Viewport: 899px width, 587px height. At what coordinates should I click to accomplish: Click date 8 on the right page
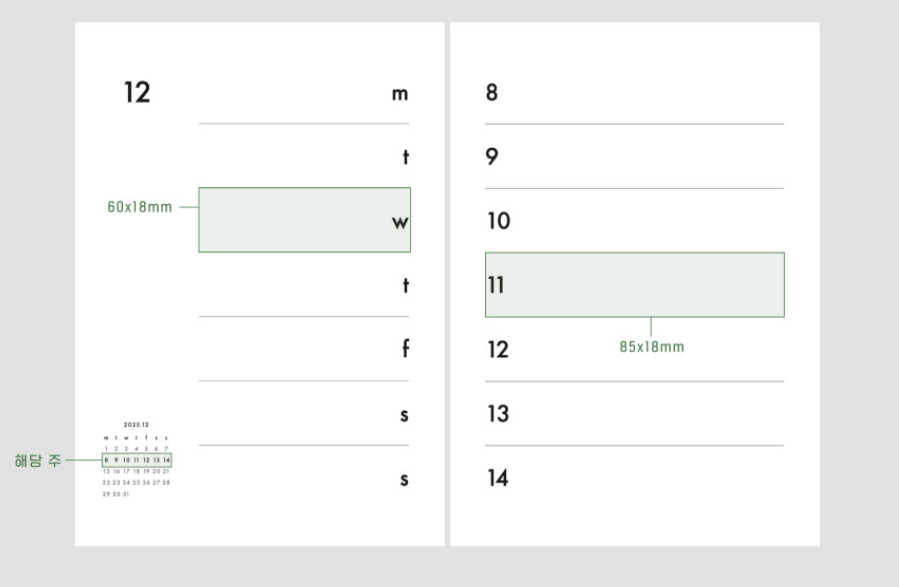492,93
